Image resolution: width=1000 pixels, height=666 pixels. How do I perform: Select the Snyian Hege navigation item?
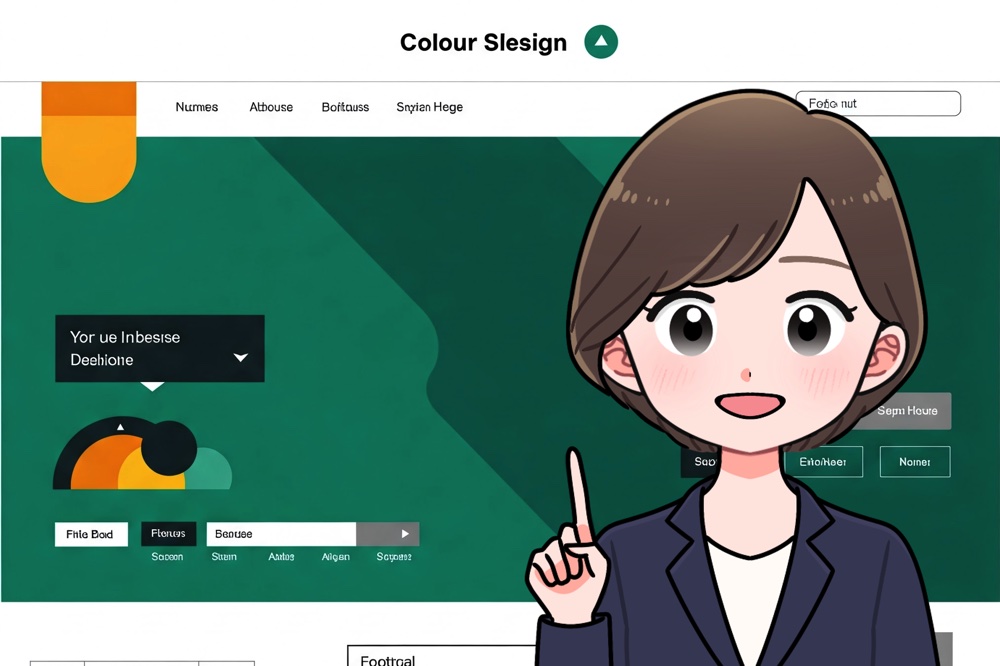tap(429, 107)
